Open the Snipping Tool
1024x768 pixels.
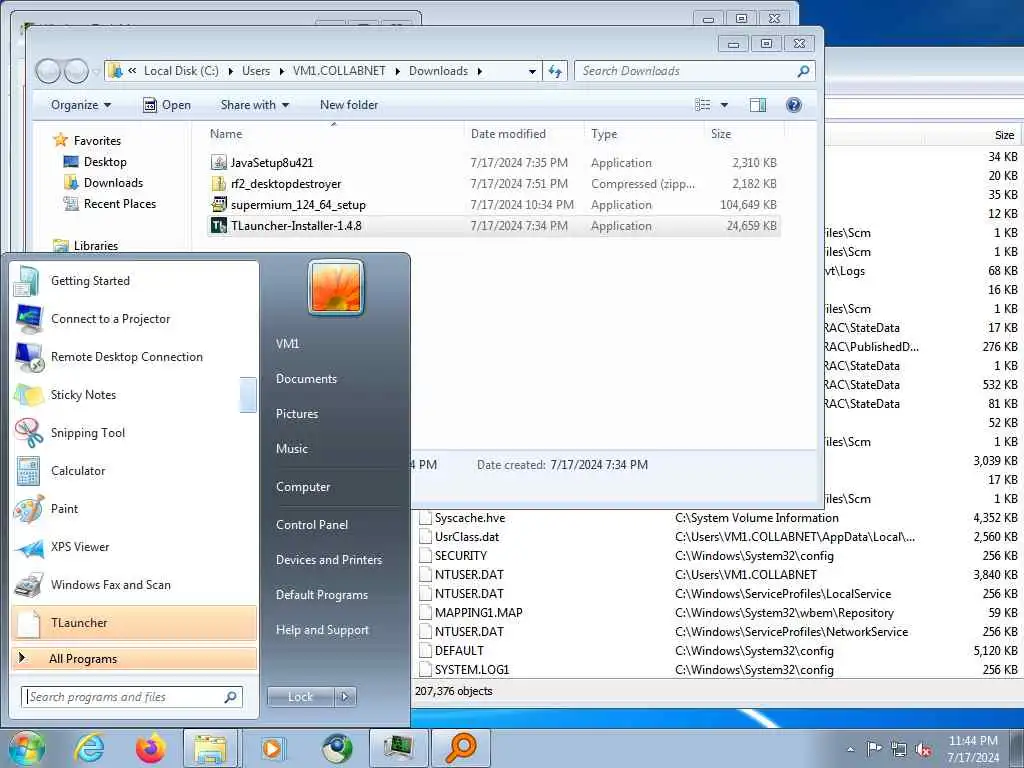pos(135,432)
